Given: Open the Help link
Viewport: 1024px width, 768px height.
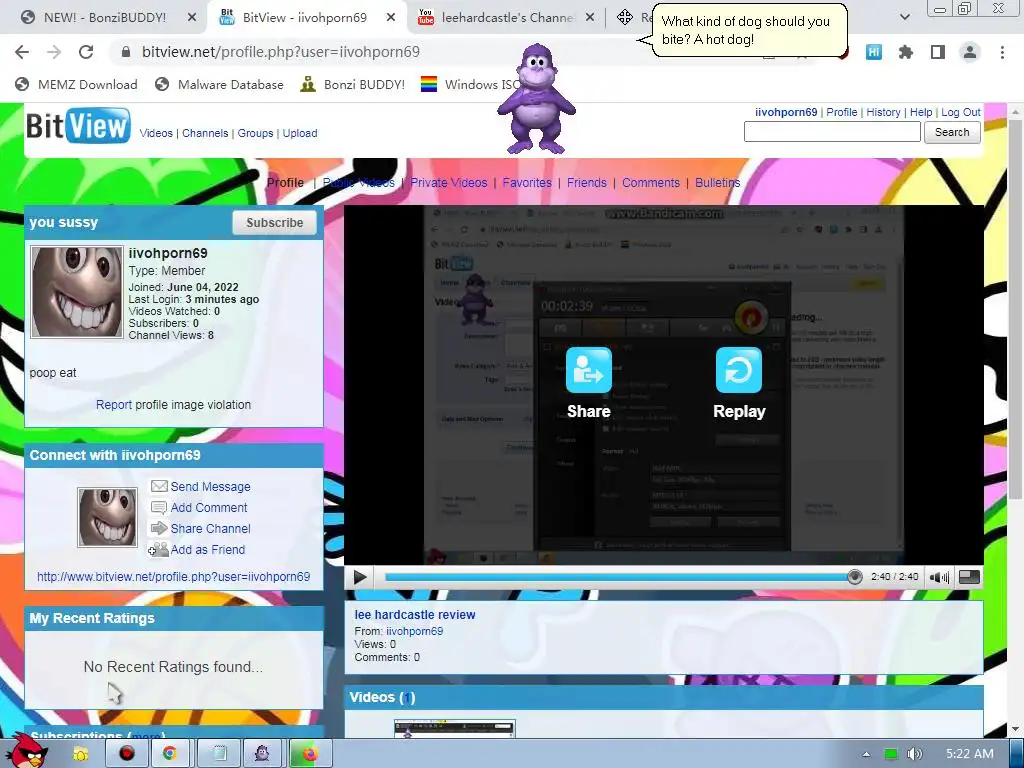Looking at the screenshot, I should tap(921, 112).
